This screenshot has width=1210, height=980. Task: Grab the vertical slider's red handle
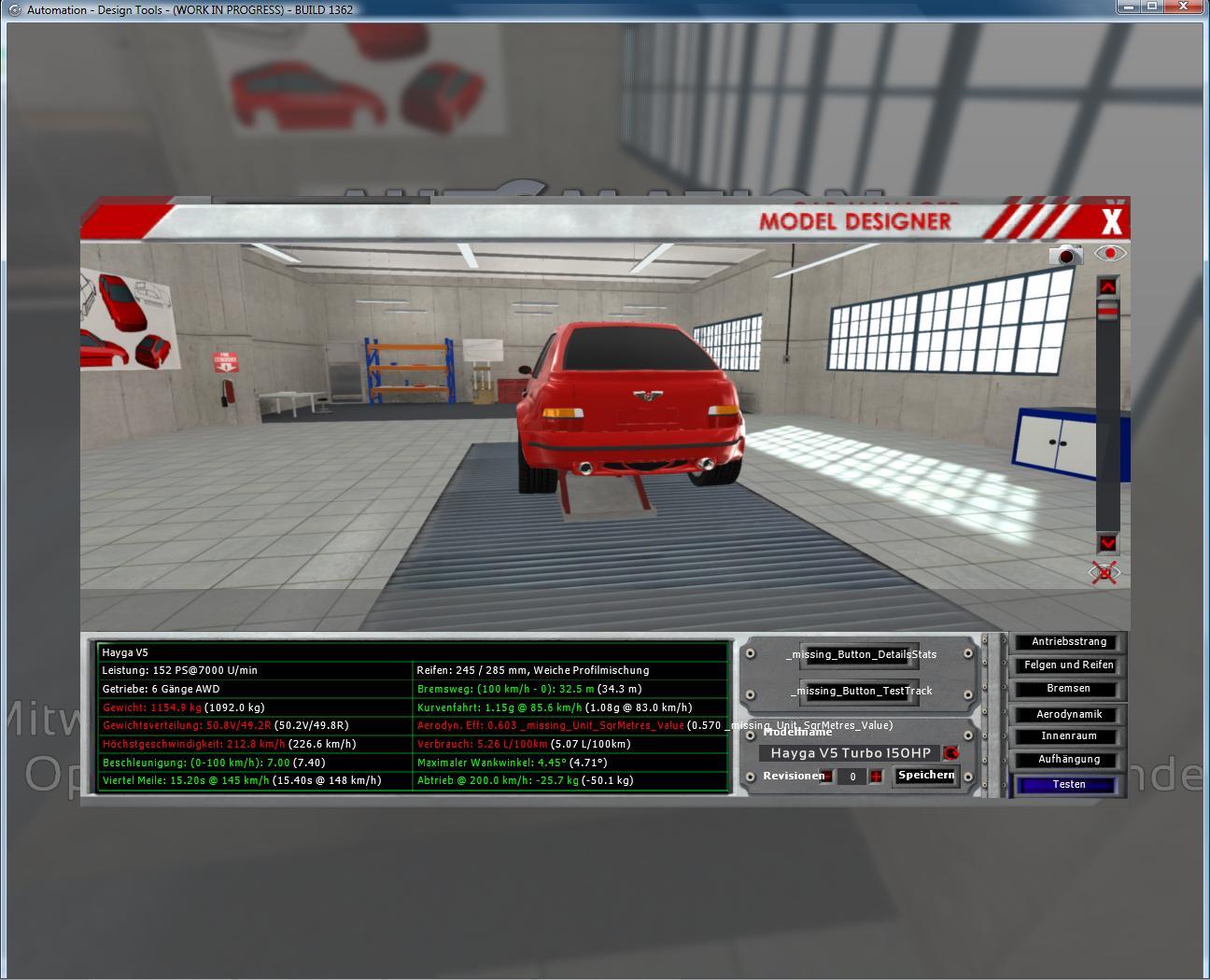pos(1107,312)
